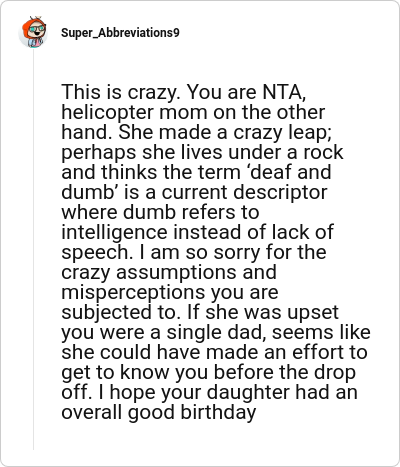This screenshot has width=400, height=467.
Task: Click the comment's first line 'This is crazy'
Action: 119,92
